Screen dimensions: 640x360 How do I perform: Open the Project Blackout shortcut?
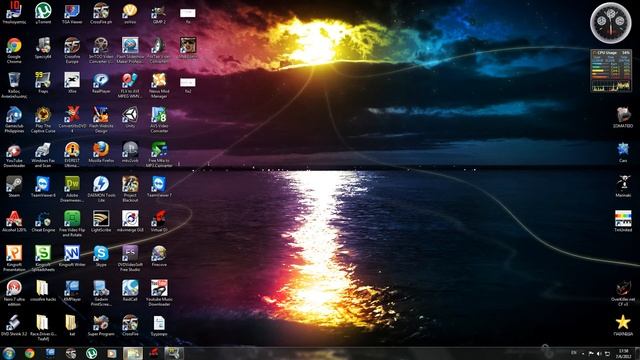coord(130,189)
